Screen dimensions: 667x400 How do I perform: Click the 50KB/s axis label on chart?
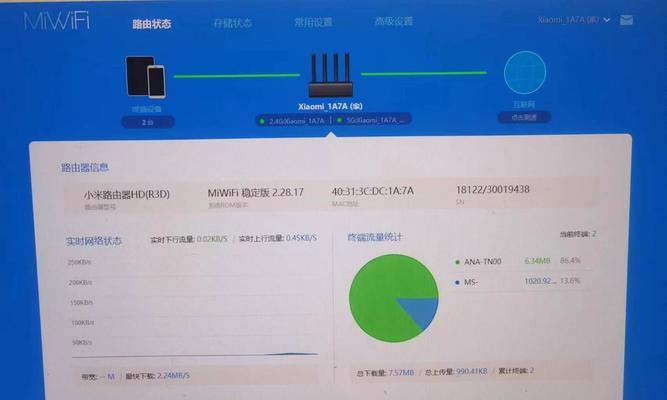tap(82, 343)
